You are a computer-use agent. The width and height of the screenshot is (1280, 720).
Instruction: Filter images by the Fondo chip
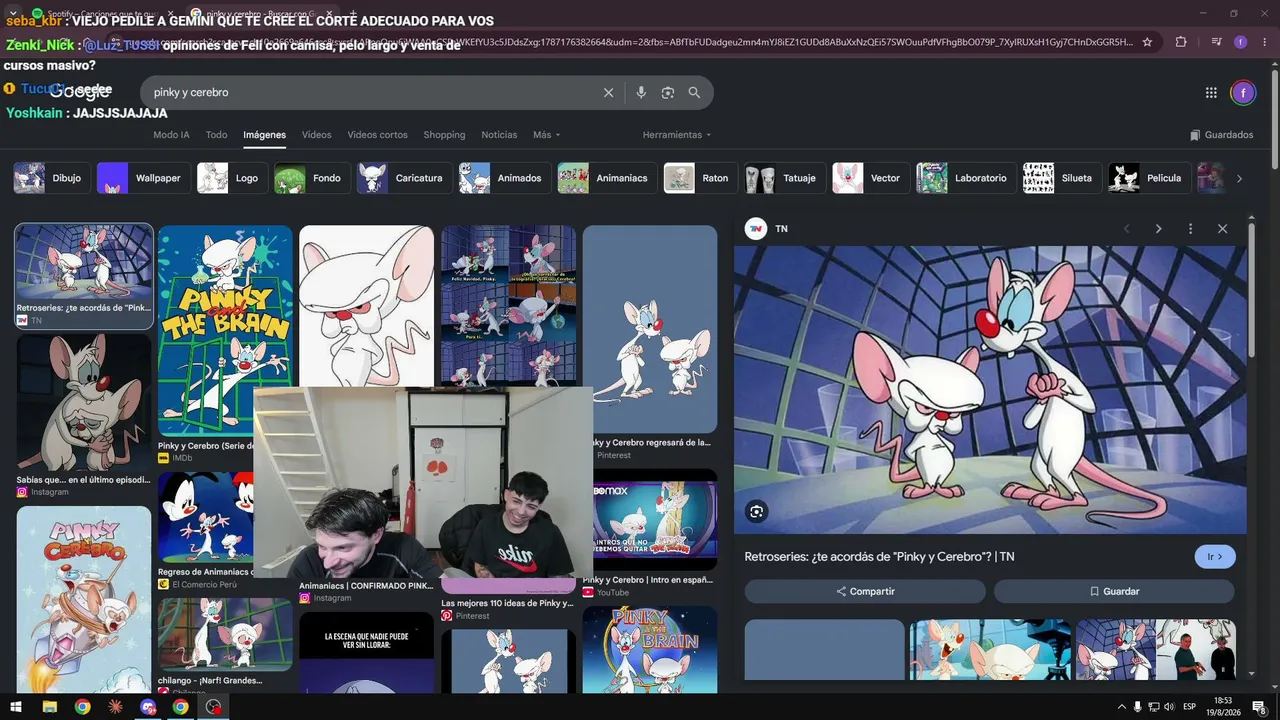click(311, 178)
